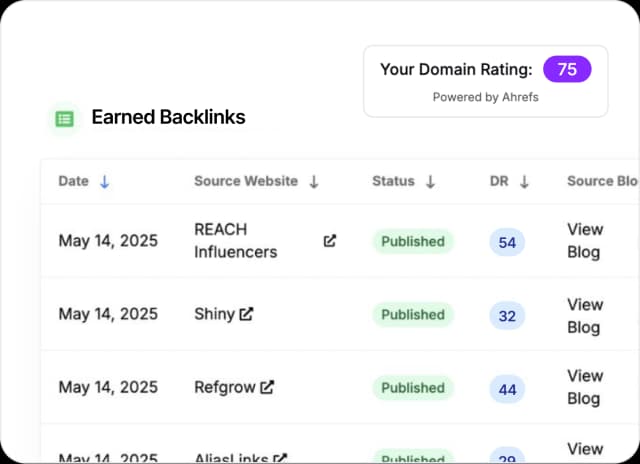Click the purple Domain Rating 75 badge
This screenshot has height=464, width=640.
tap(567, 69)
